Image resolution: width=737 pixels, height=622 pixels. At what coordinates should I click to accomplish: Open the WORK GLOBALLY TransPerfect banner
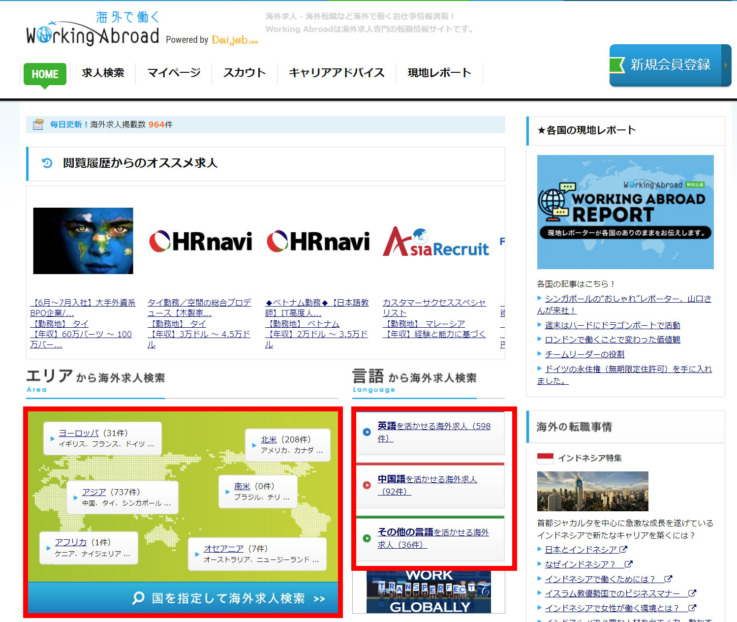(429, 592)
